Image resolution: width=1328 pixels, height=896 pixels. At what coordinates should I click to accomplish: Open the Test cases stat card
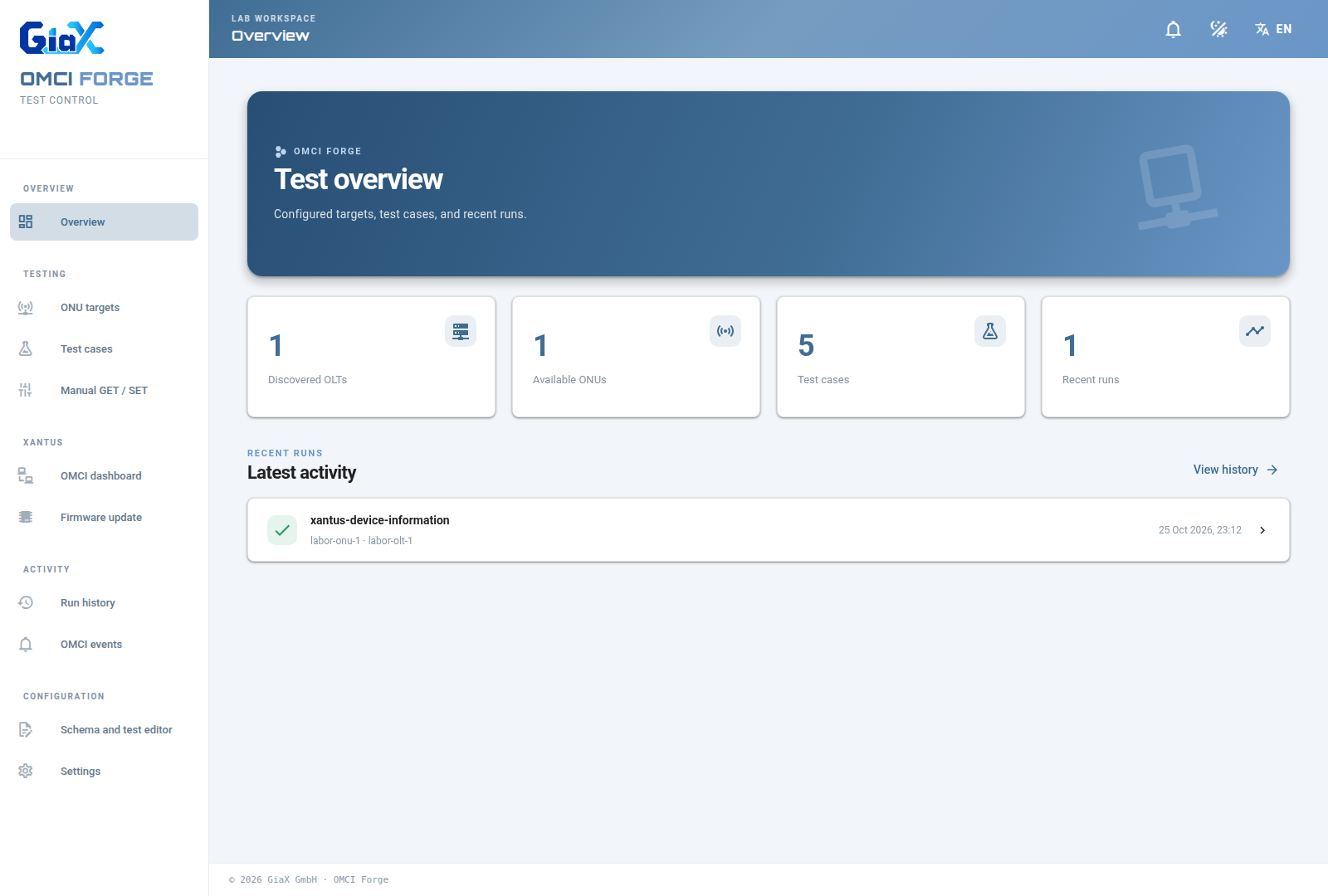pyautogui.click(x=901, y=357)
